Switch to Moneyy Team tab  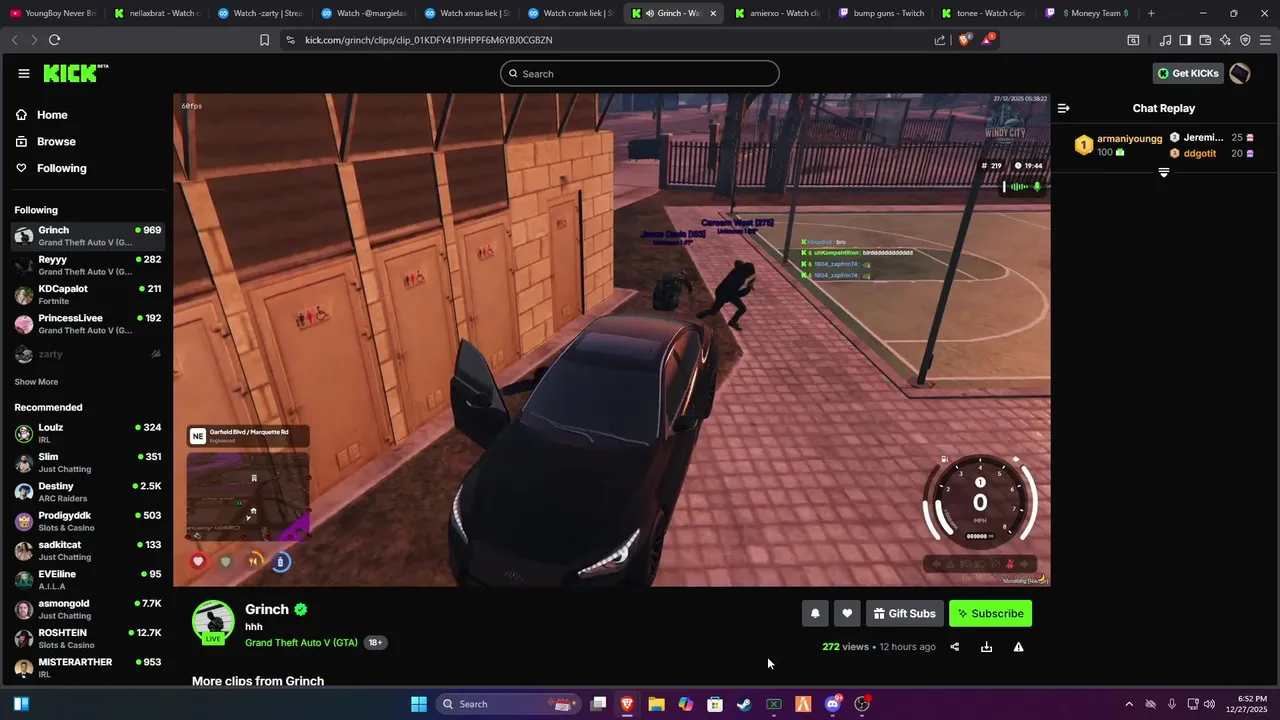click(1087, 13)
